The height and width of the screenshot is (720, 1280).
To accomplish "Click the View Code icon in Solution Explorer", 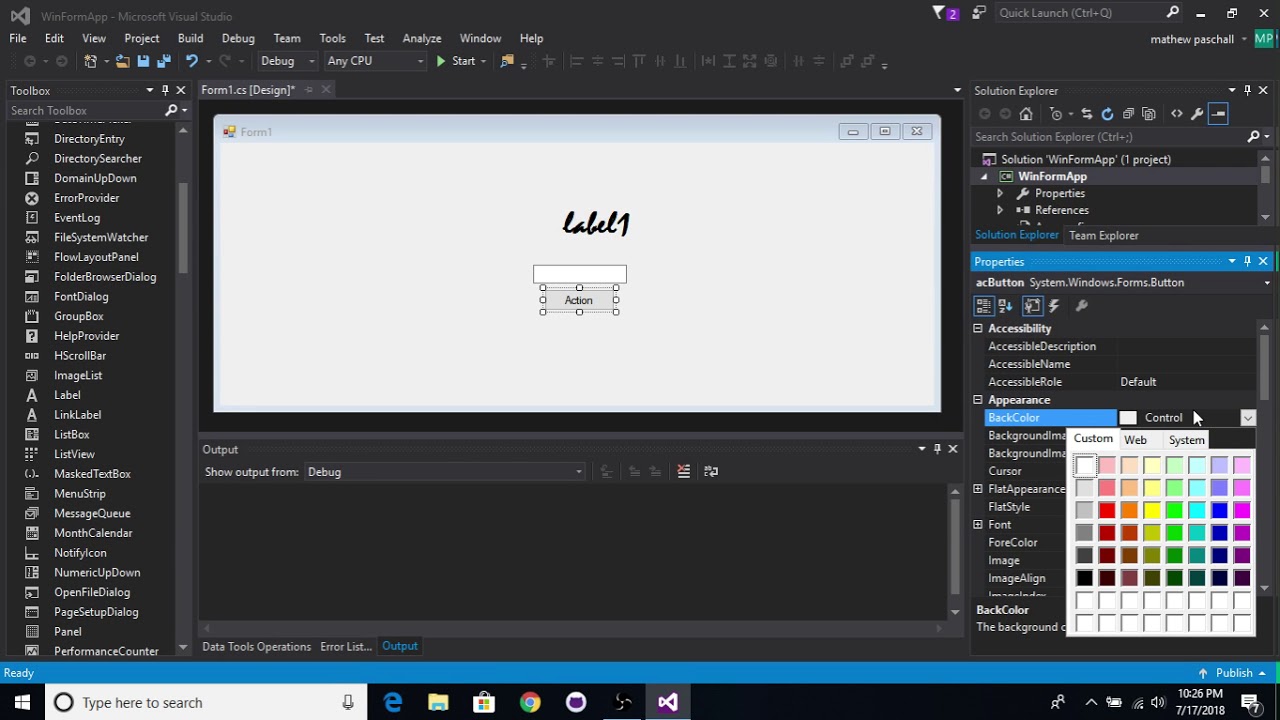I will tap(1177, 114).
